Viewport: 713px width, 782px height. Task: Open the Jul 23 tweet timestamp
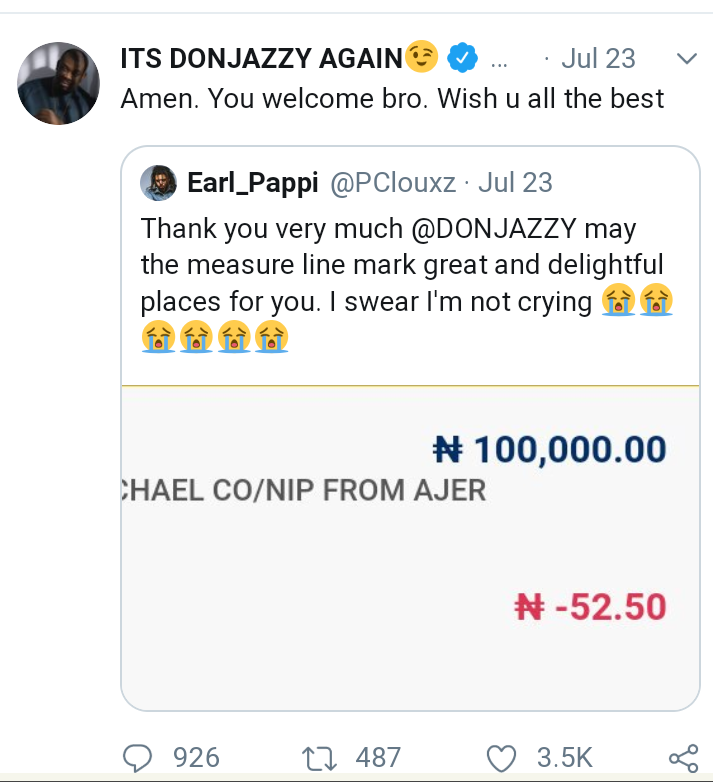click(597, 59)
